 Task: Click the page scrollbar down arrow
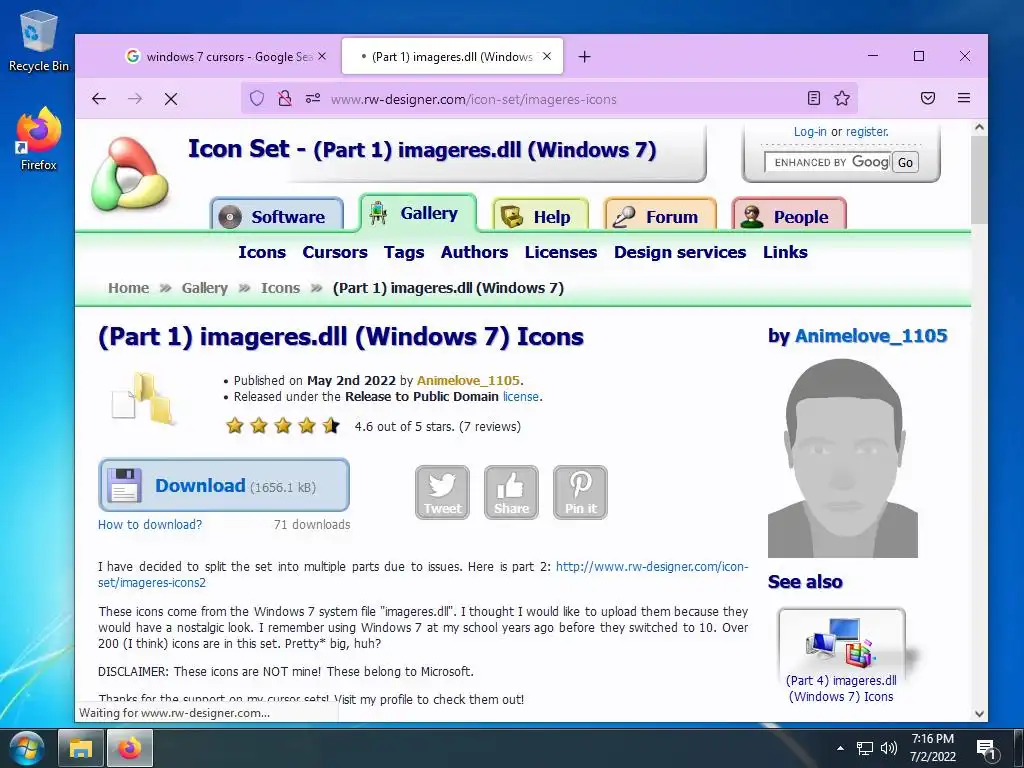pyautogui.click(x=979, y=714)
